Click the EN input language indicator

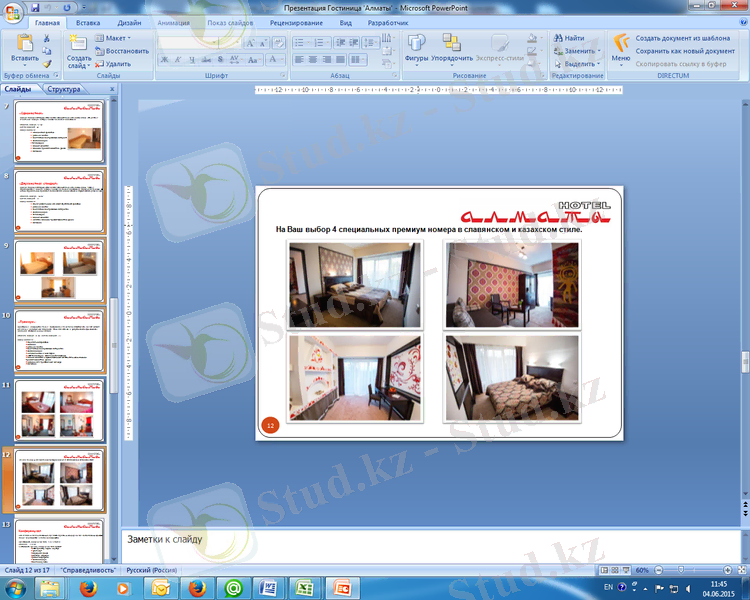pos(608,587)
